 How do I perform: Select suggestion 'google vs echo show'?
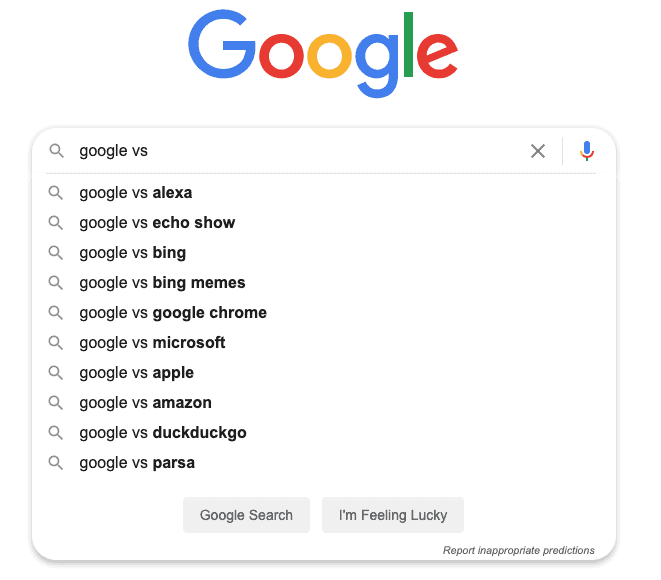324,223
